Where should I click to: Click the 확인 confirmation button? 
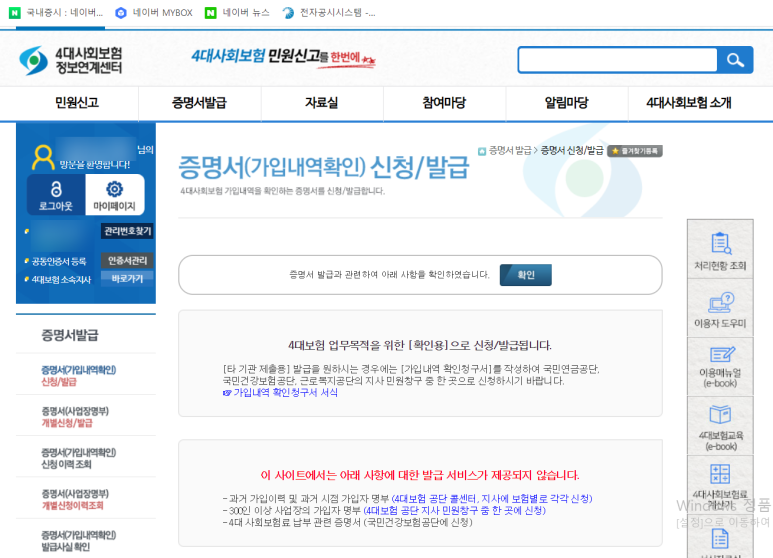point(526,275)
